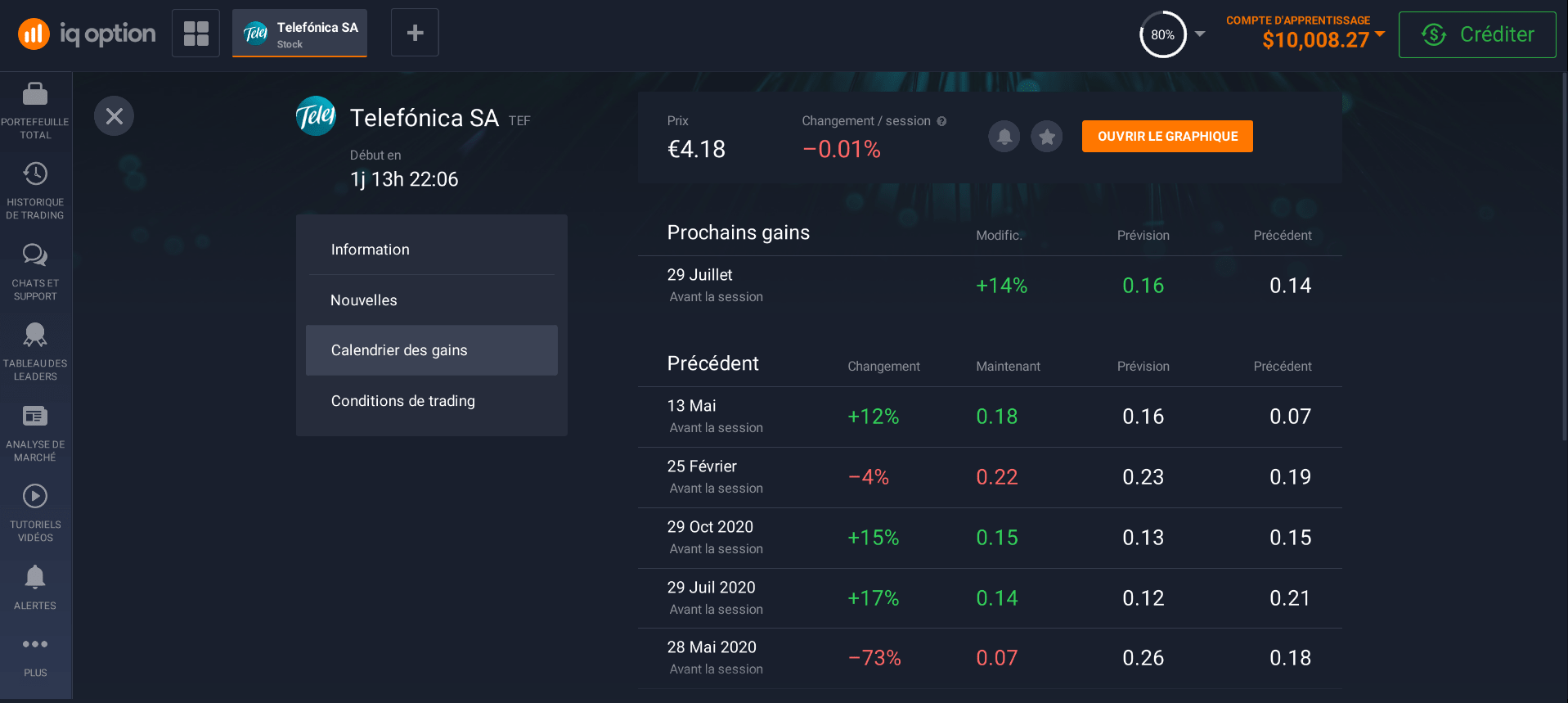Click the 28 Mai 2020 earnings row
This screenshot has height=703, width=1568.
(990, 658)
